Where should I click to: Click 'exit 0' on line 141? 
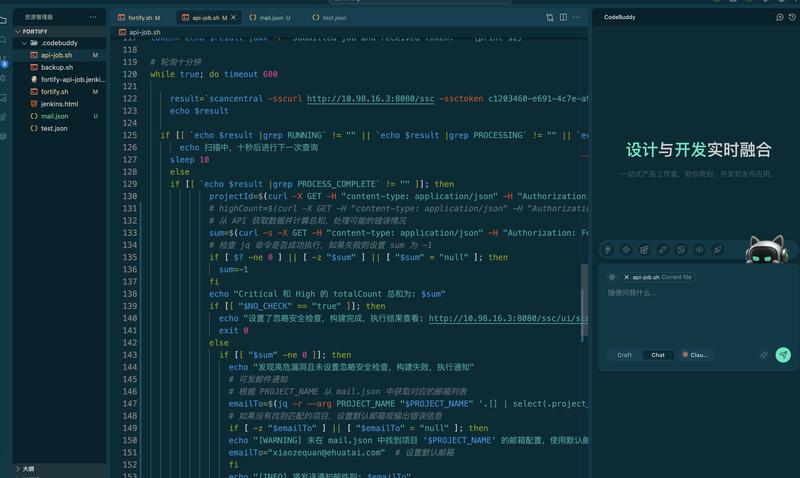[233, 331]
